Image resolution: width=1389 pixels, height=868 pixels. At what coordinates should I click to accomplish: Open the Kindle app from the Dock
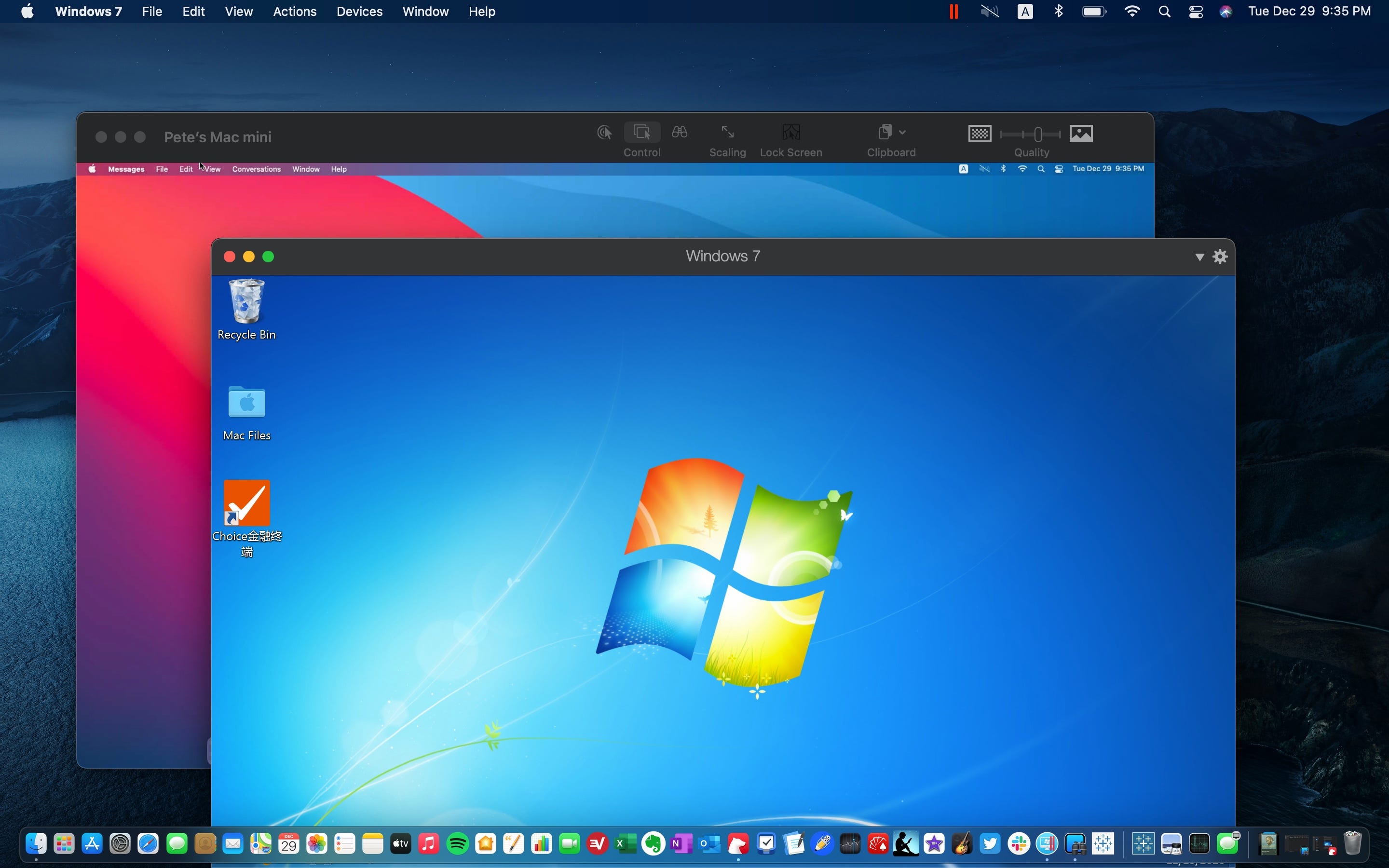[x=906, y=844]
